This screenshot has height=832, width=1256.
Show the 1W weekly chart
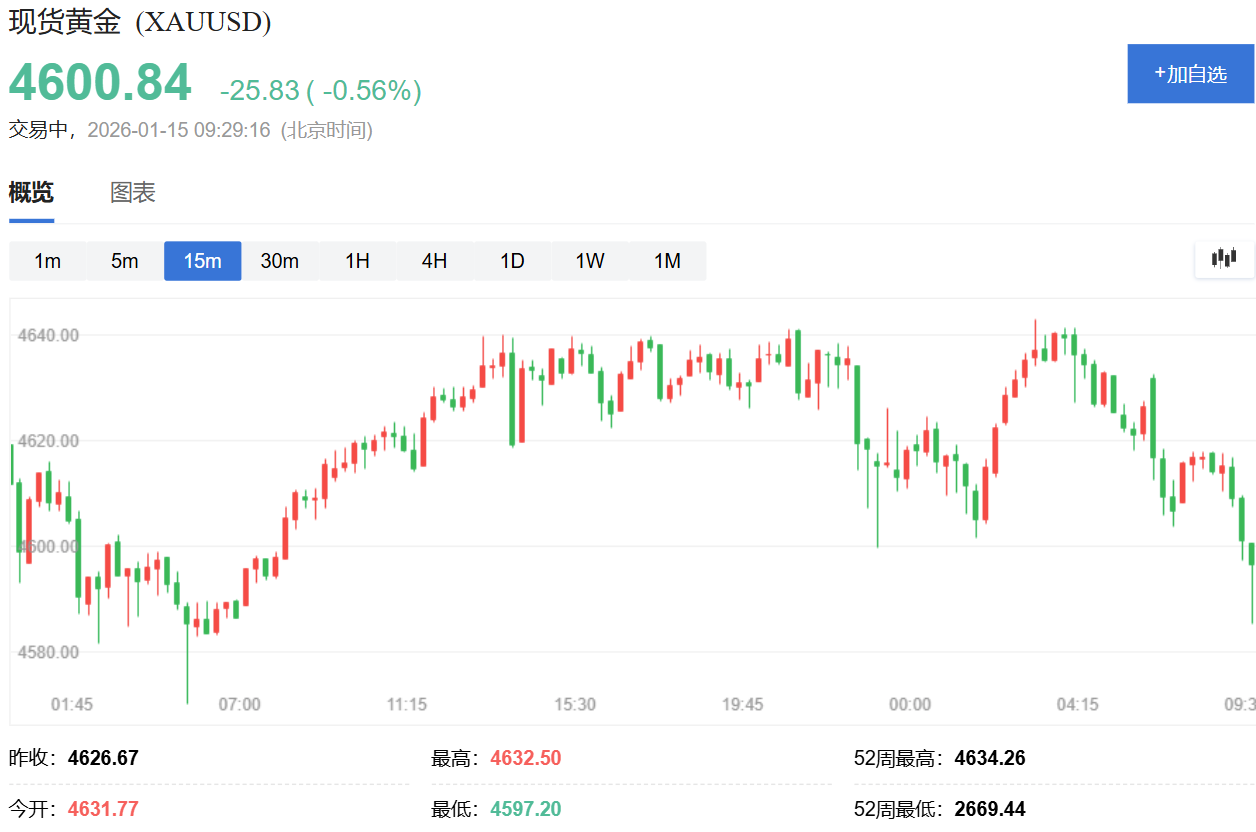click(590, 261)
